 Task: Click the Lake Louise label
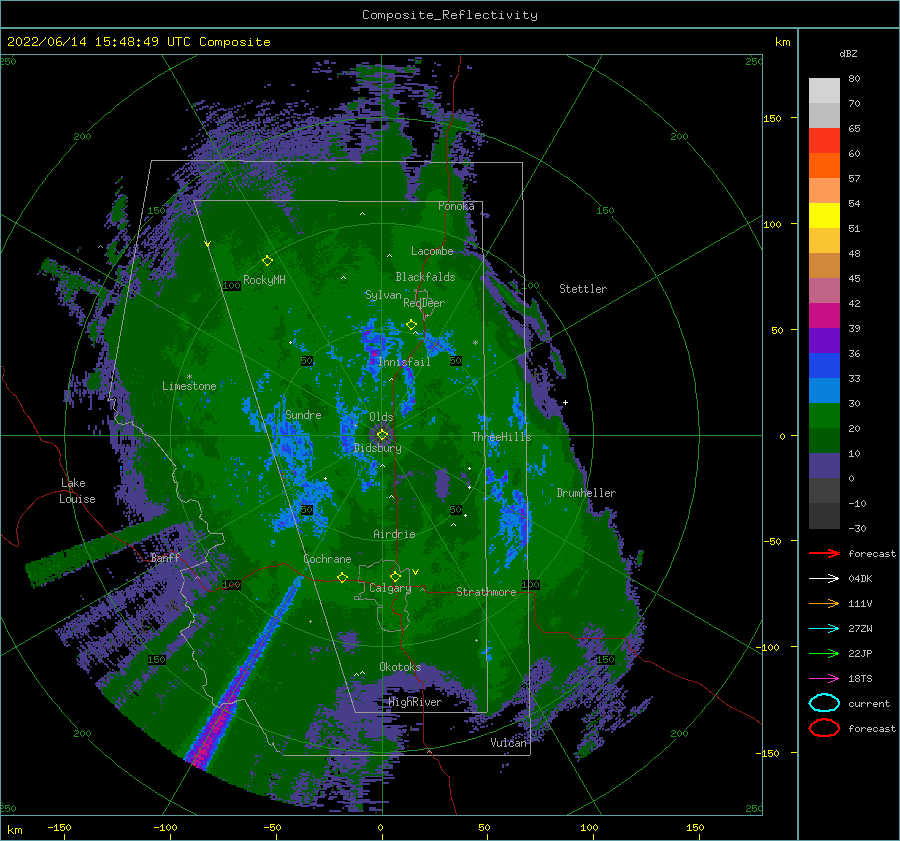77,491
